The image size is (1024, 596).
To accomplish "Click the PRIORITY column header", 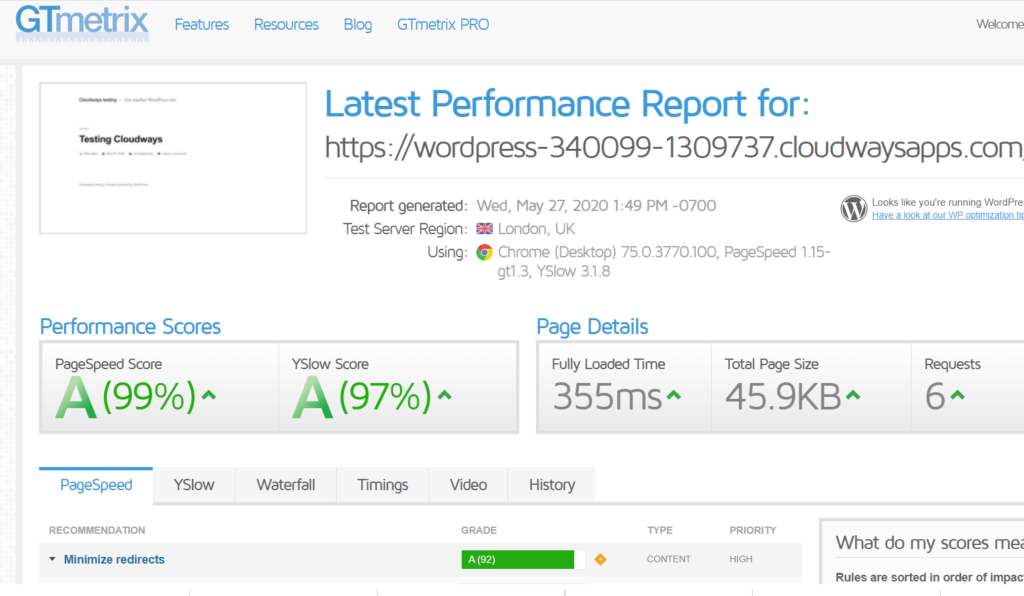I will 753,530.
